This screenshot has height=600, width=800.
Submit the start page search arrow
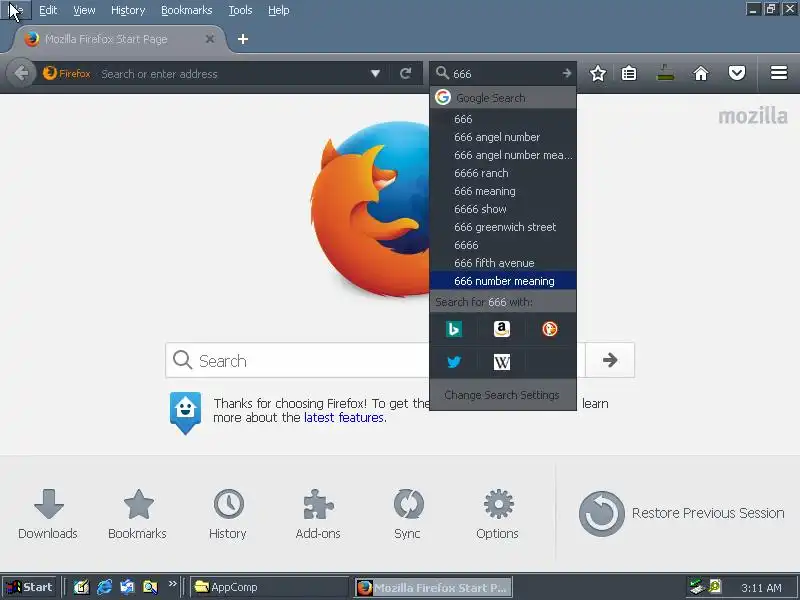(610, 360)
